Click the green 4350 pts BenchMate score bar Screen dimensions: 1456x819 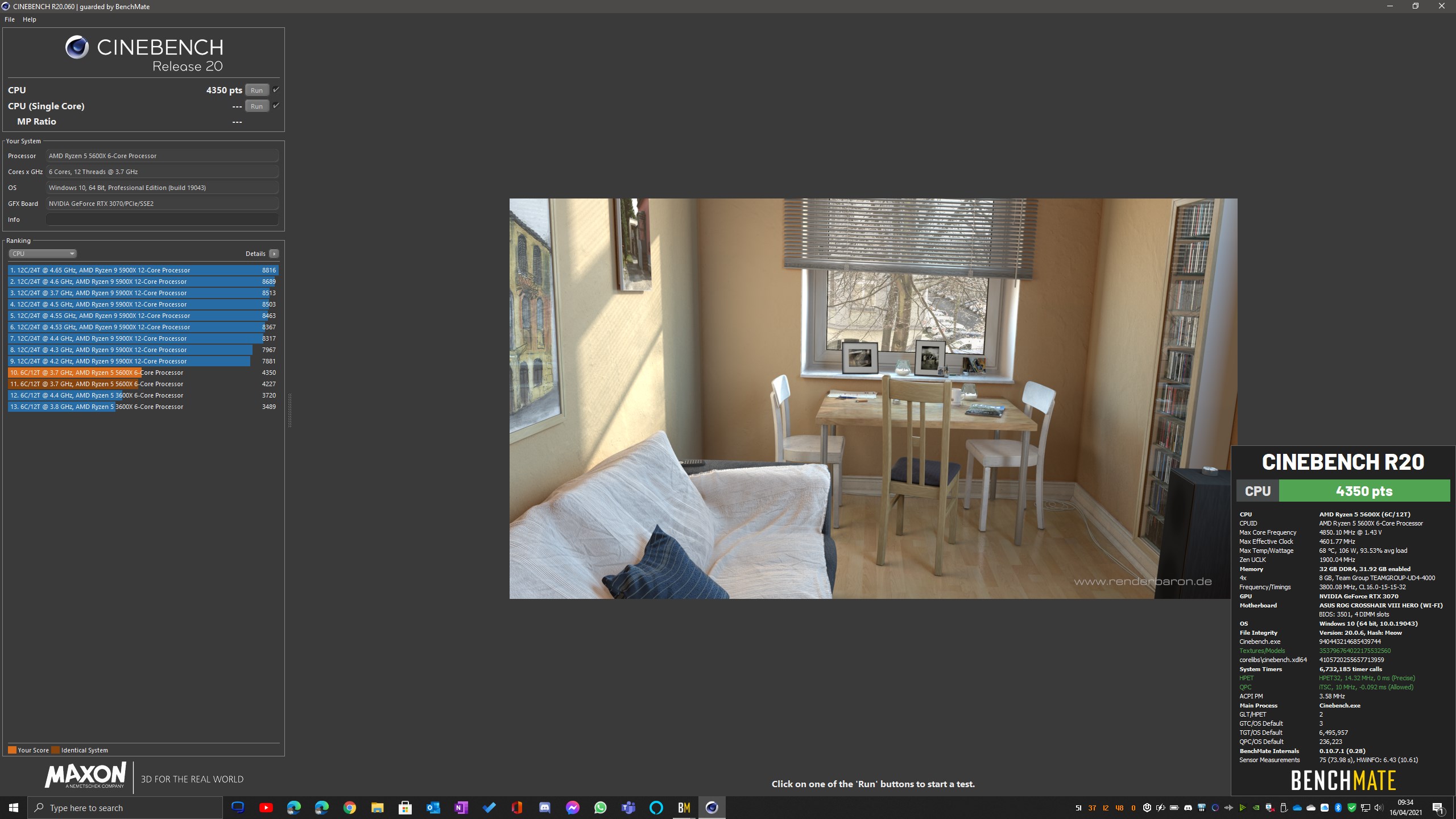1364,491
